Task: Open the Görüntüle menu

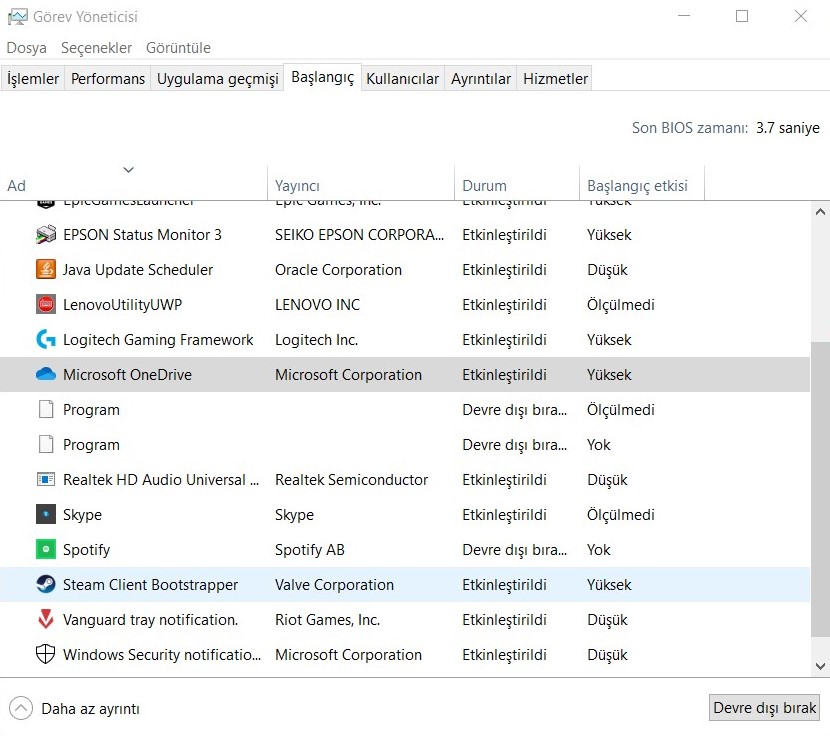Action: (x=178, y=48)
